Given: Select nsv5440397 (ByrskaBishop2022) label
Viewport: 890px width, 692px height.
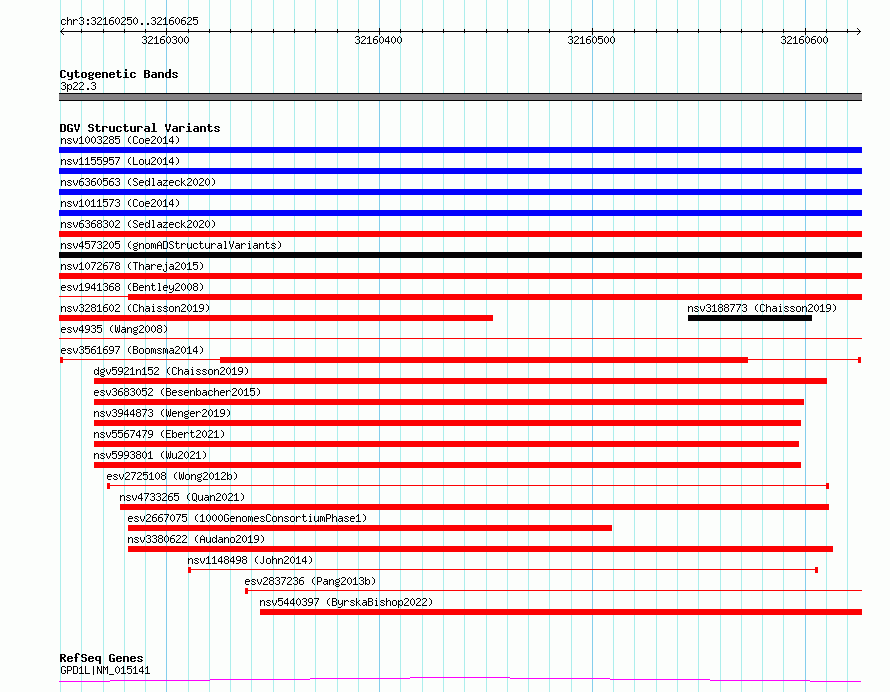Looking at the screenshot, I should (346, 602).
